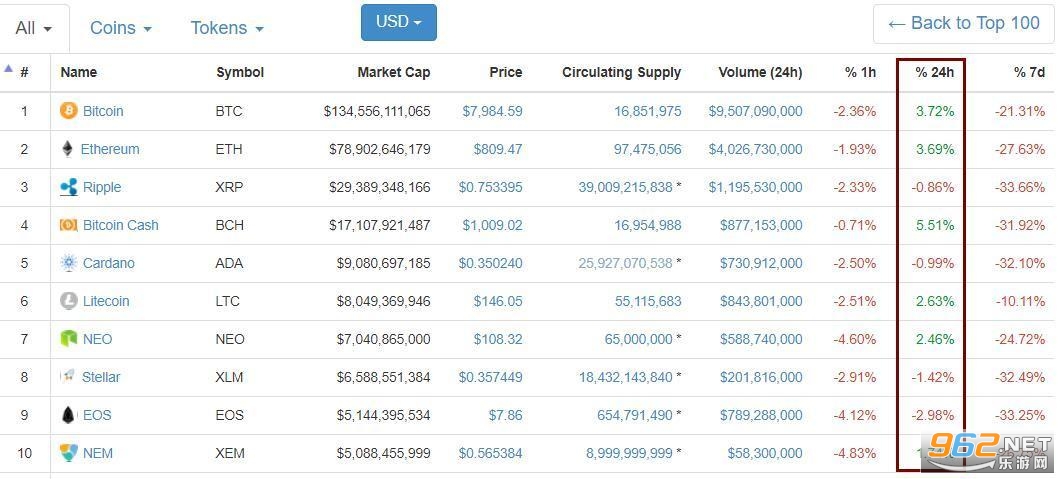Click the Ripple logo icon
1060x479 pixels.
click(x=68, y=187)
